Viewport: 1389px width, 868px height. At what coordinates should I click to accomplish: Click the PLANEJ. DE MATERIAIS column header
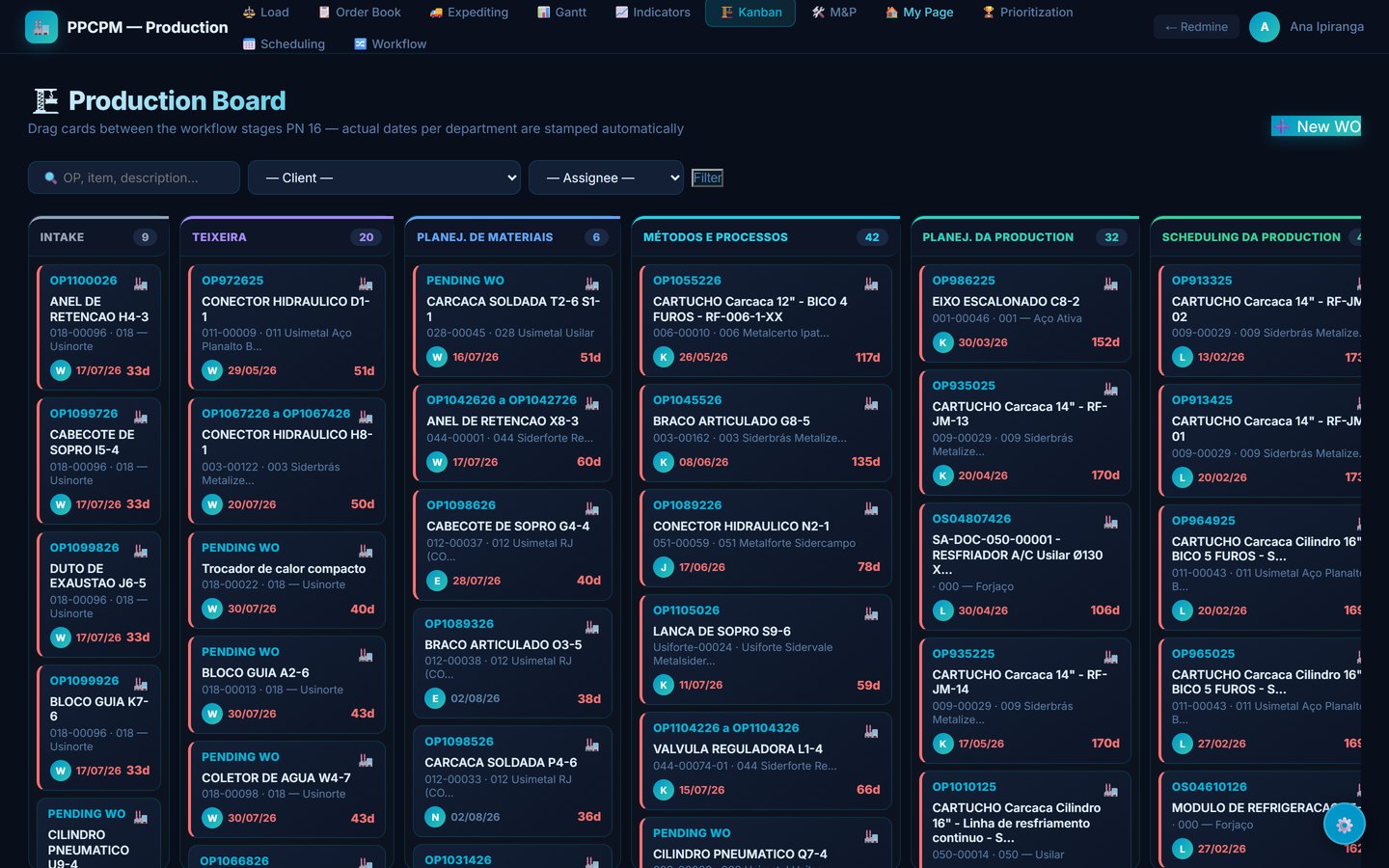[485, 237]
